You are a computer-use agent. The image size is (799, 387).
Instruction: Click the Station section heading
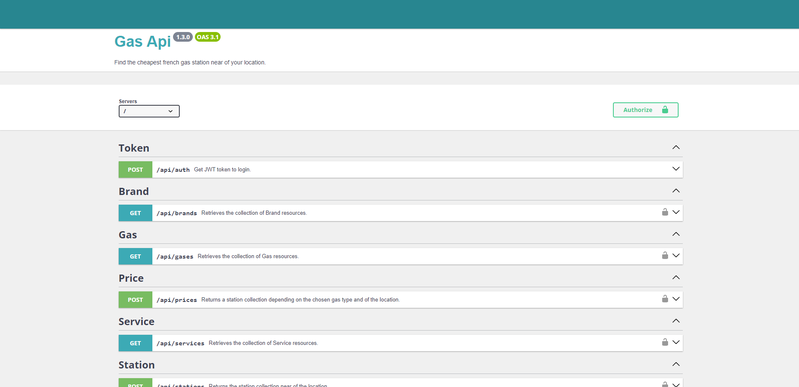(137, 365)
